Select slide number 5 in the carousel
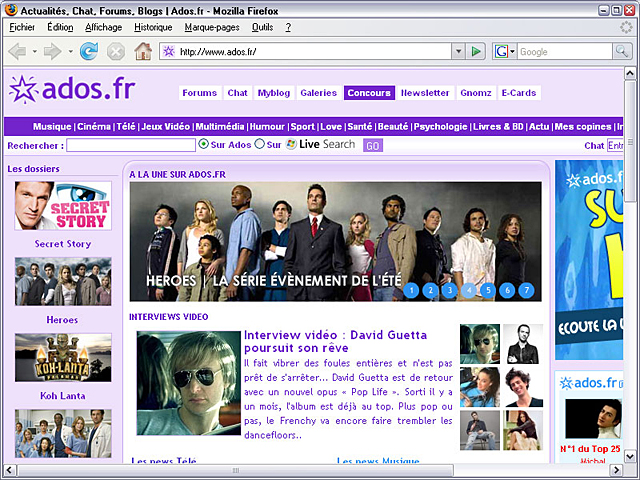 tap(488, 290)
